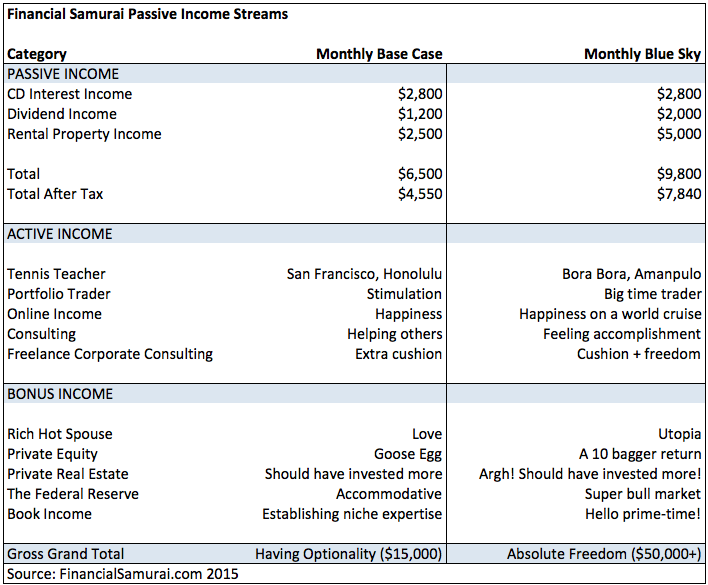
Task: Click the Goose Egg cell
Action: coord(408,454)
